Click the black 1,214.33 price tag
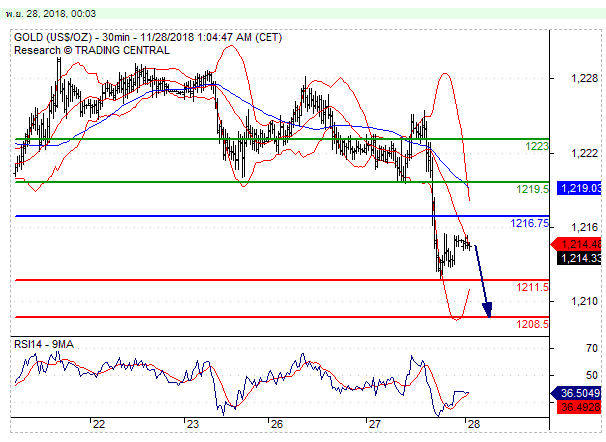This screenshot has width=606, height=442. click(x=579, y=258)
